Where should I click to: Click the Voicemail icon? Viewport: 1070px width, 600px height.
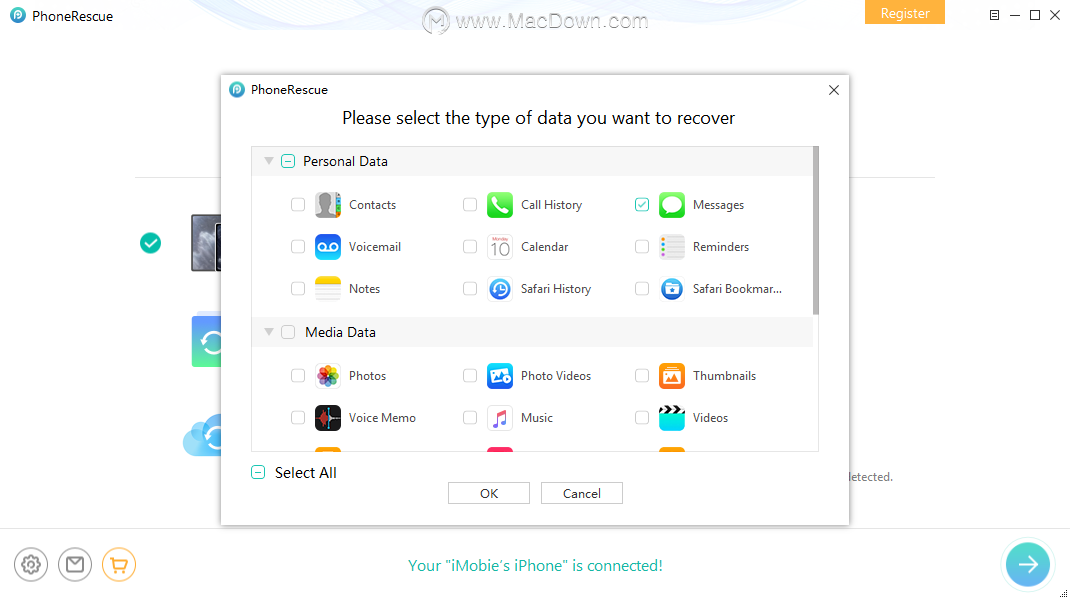point(328,247)
